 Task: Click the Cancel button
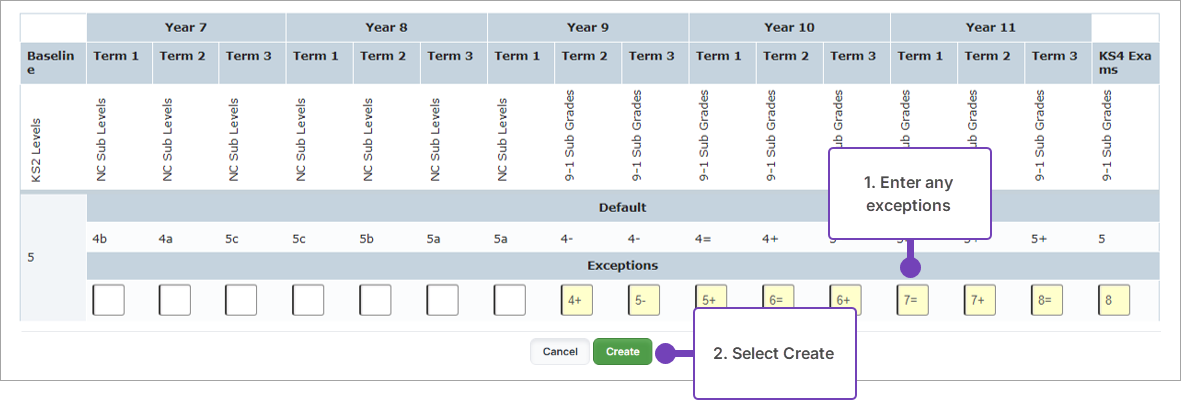point(560,352)
